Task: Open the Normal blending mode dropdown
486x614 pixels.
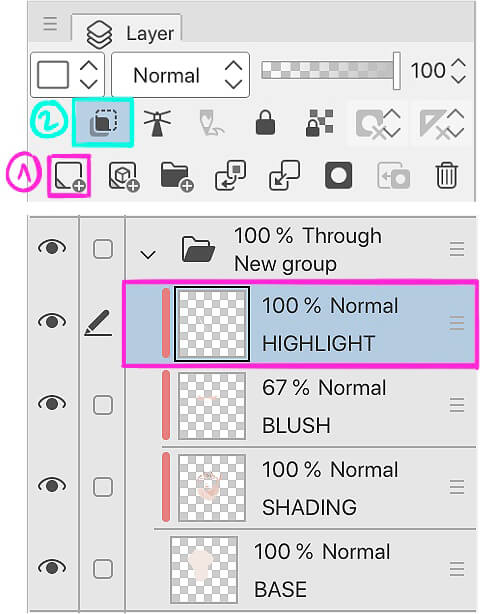Action: [x=181, y=75]
